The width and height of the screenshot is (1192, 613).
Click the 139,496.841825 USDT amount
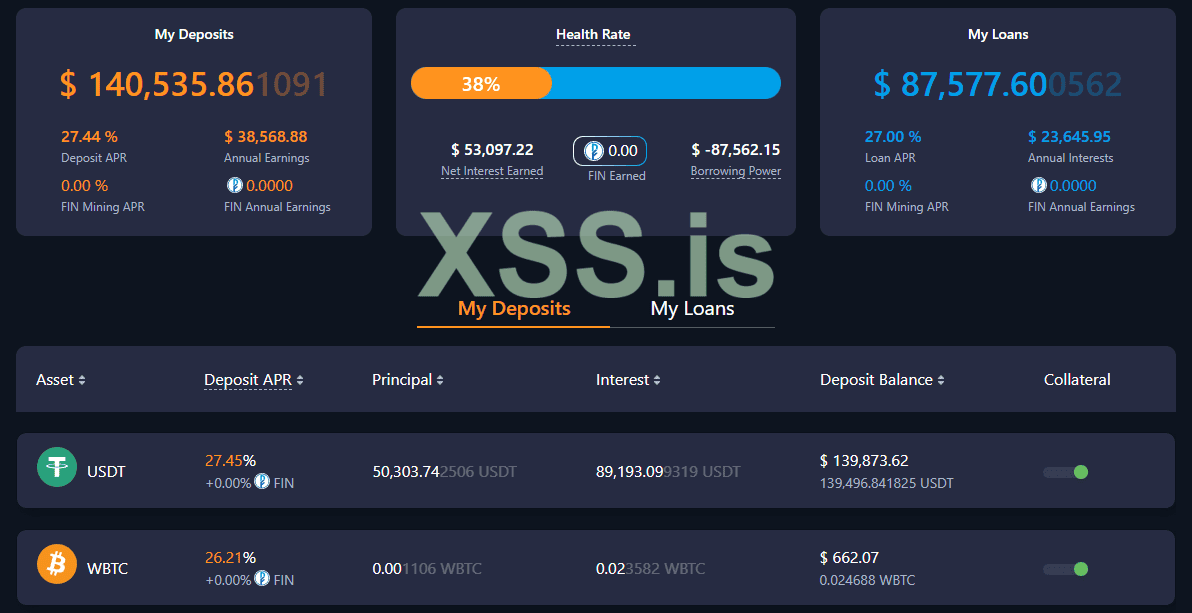click(x=886, y=483)
